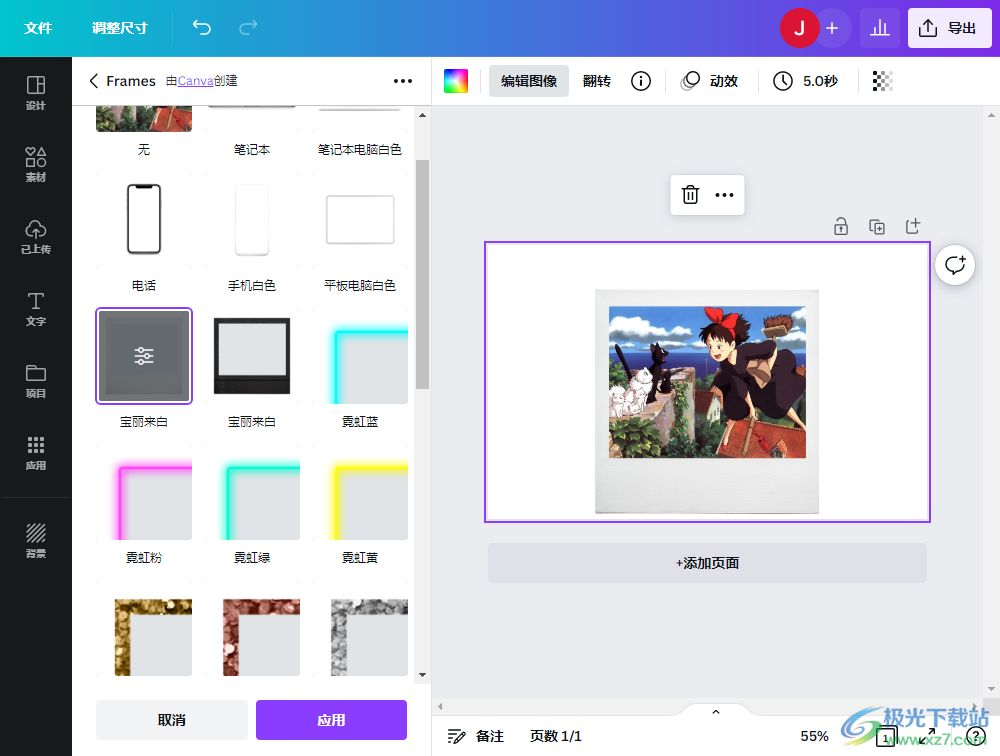Delete the selected element with trash icon

(x=690, y=195)
